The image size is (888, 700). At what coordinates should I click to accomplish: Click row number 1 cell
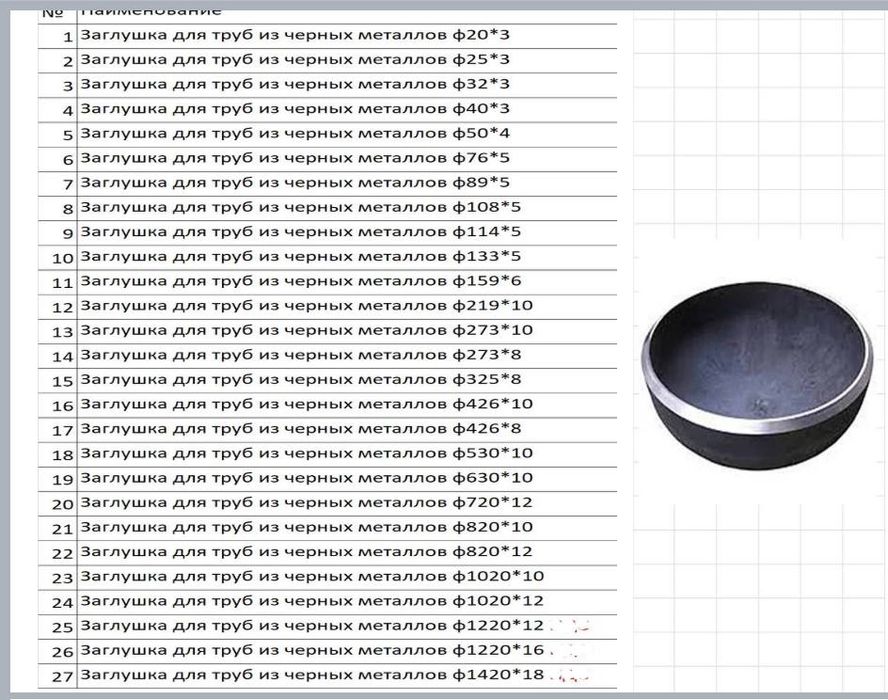pyautogui.click(x=58, y=36)
